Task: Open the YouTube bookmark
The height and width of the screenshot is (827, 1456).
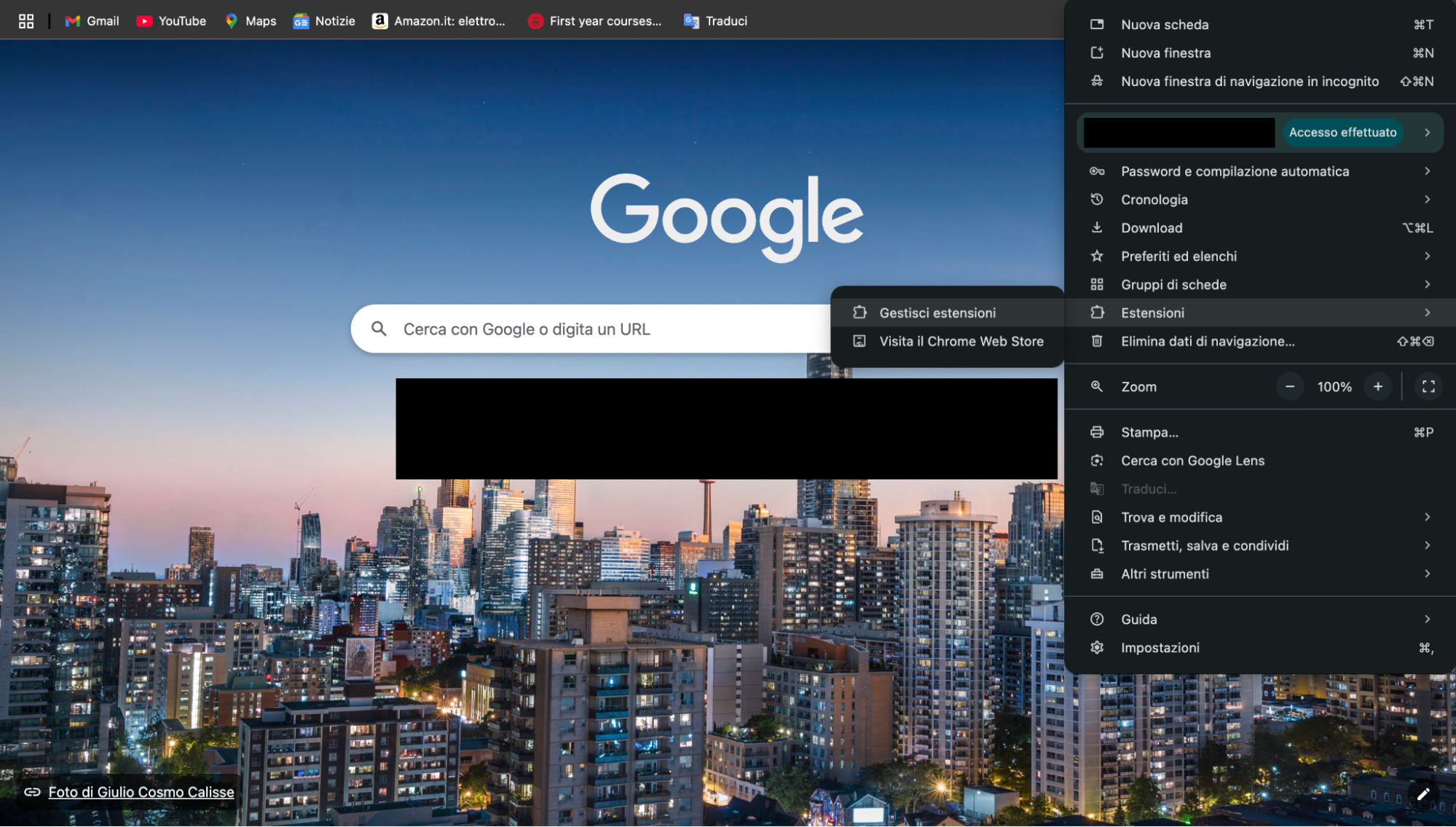Action: tap(170, 20)
